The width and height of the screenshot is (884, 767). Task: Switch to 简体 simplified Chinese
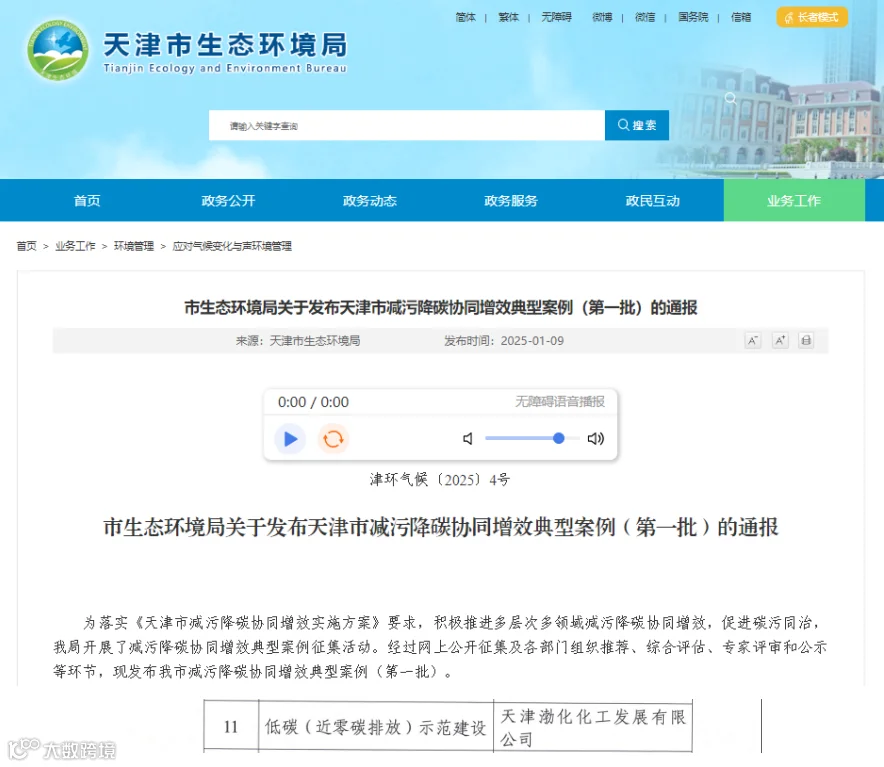point(466,17)
